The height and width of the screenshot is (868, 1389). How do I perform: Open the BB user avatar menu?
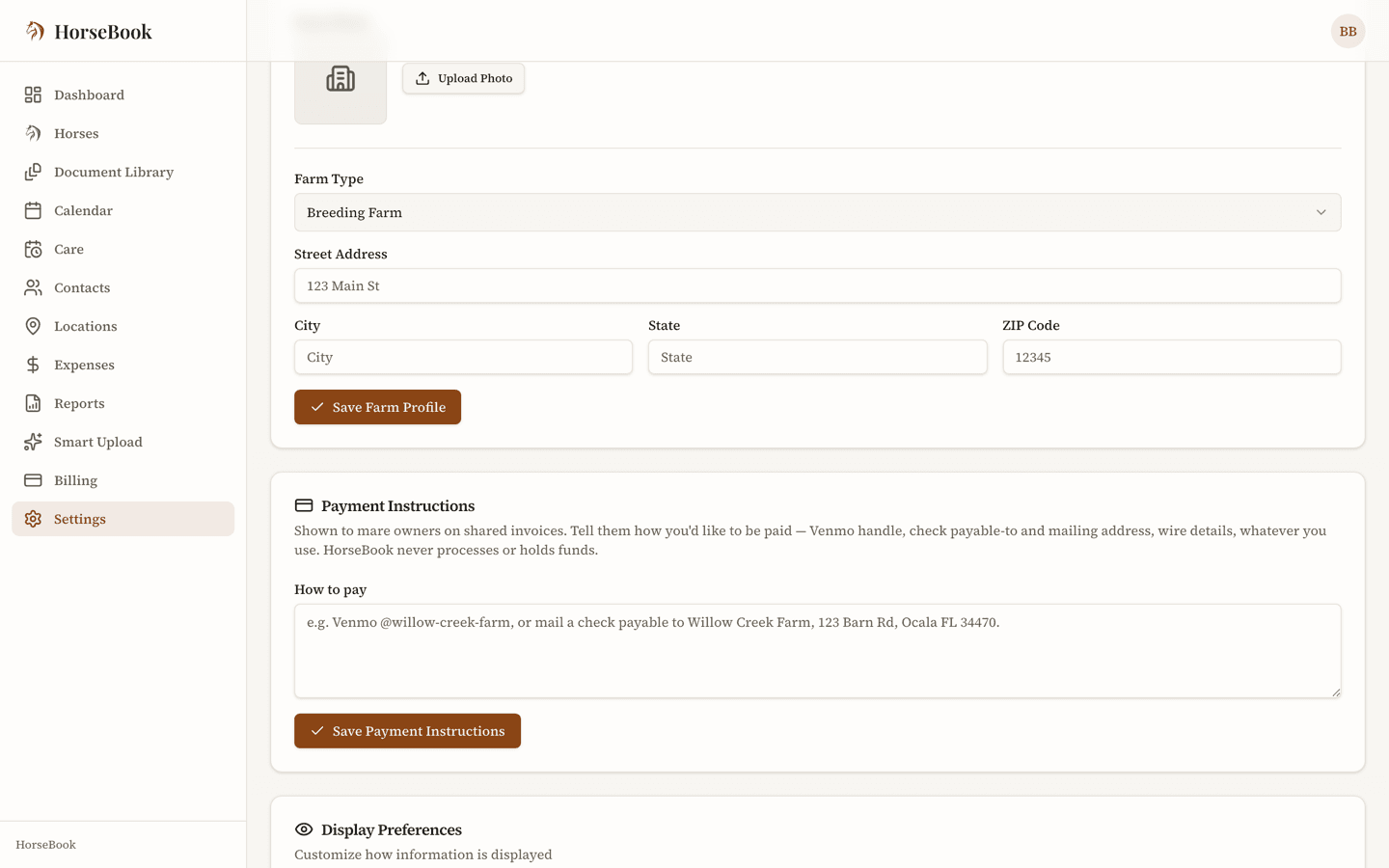(1348, 31)
